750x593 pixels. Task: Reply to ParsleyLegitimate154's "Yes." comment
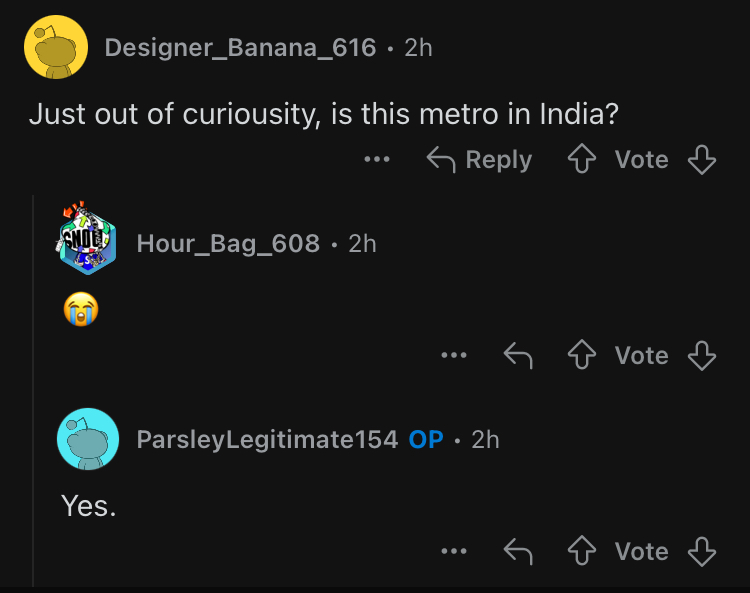point(517,551)
